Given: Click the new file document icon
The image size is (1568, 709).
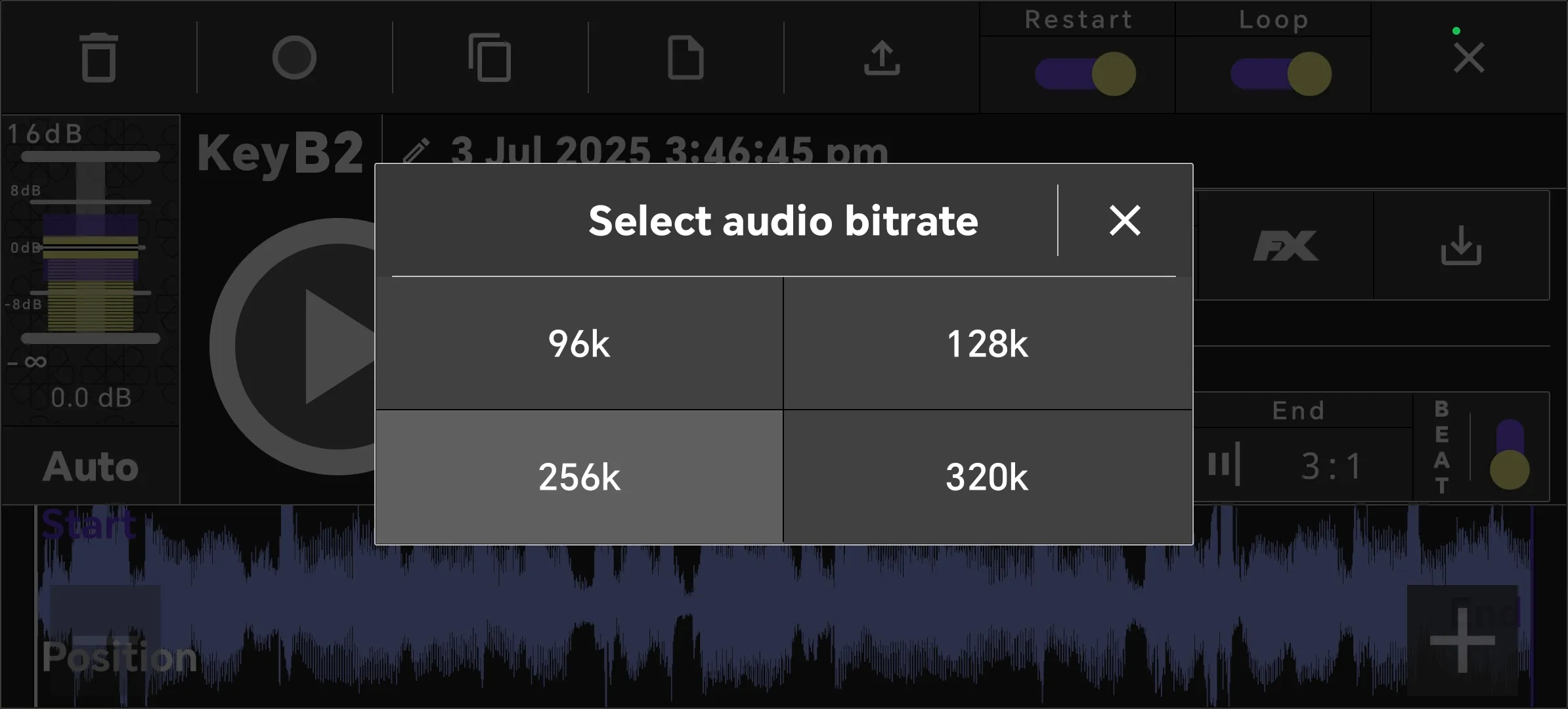Looking at the screenshot, I should click(x=686, y=58).
